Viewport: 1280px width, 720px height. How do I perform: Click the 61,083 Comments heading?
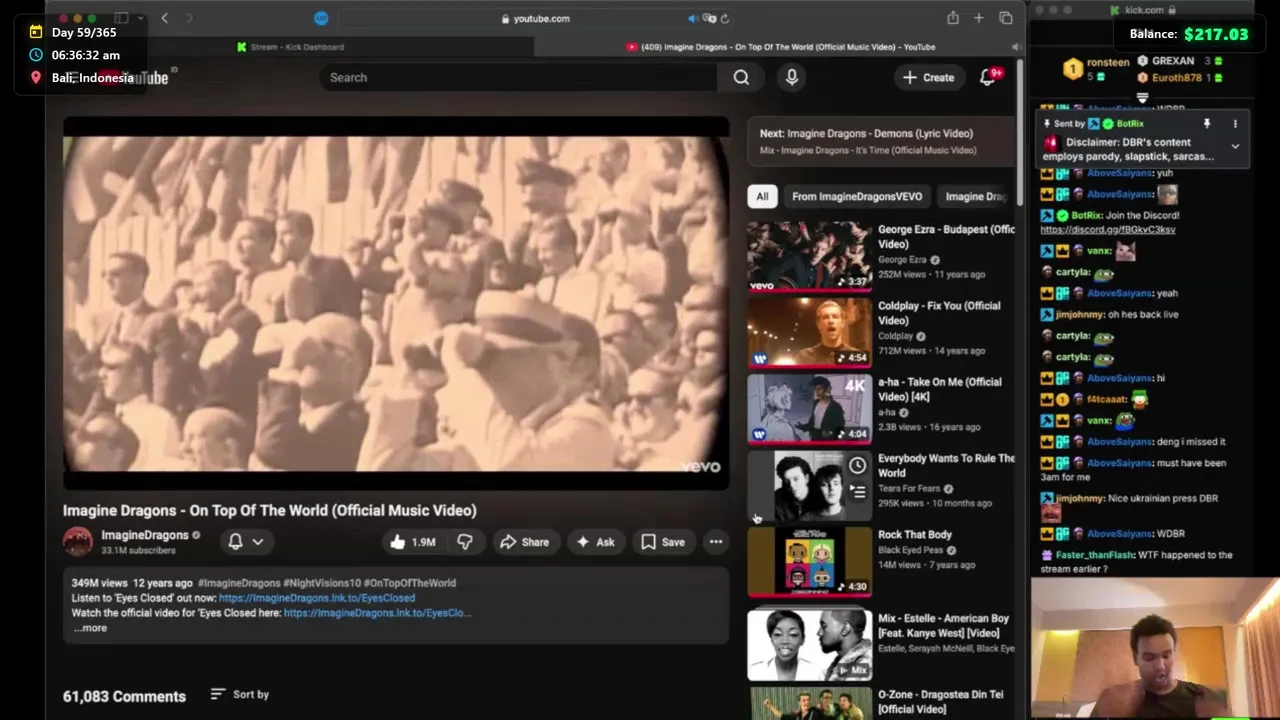[124, 696]
